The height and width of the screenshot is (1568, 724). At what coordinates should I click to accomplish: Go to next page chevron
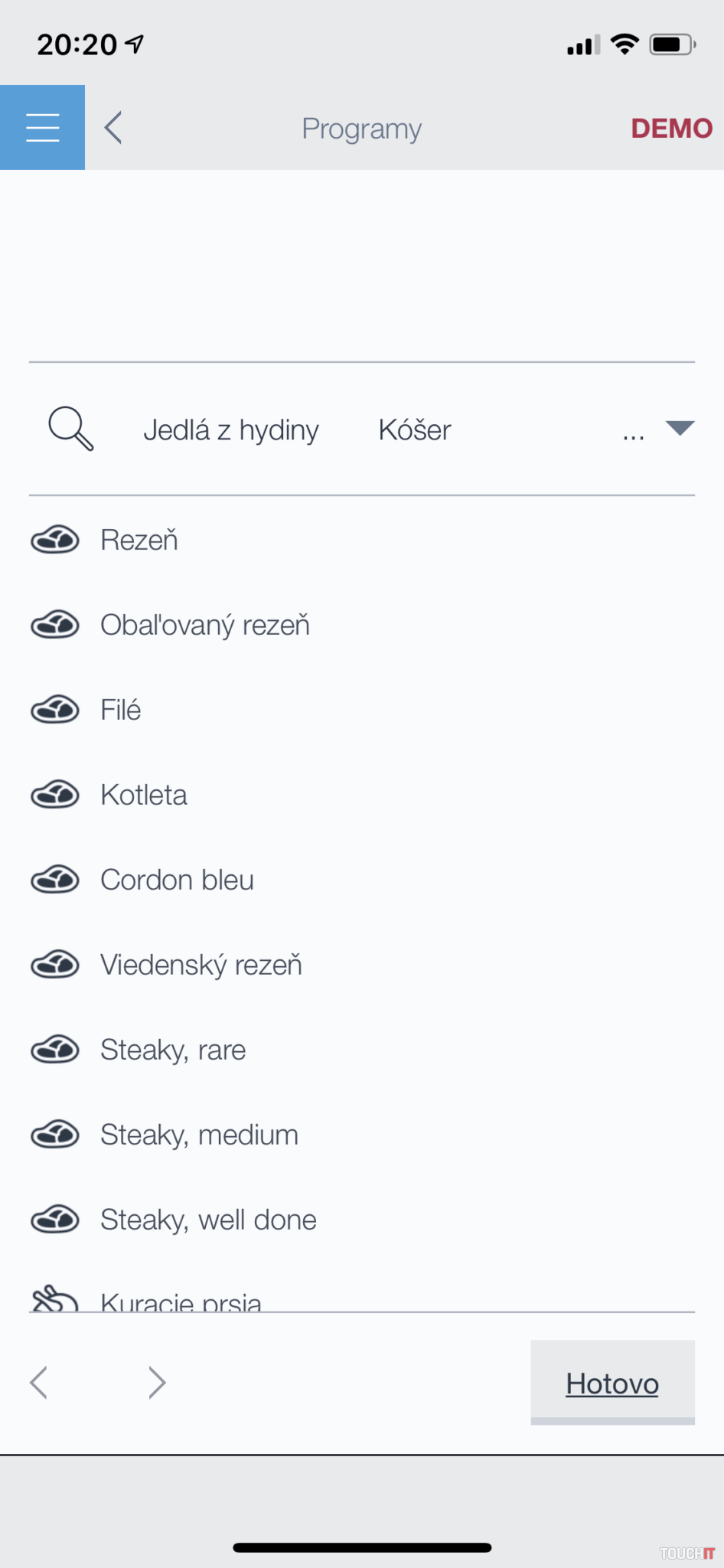point(157,1383)
